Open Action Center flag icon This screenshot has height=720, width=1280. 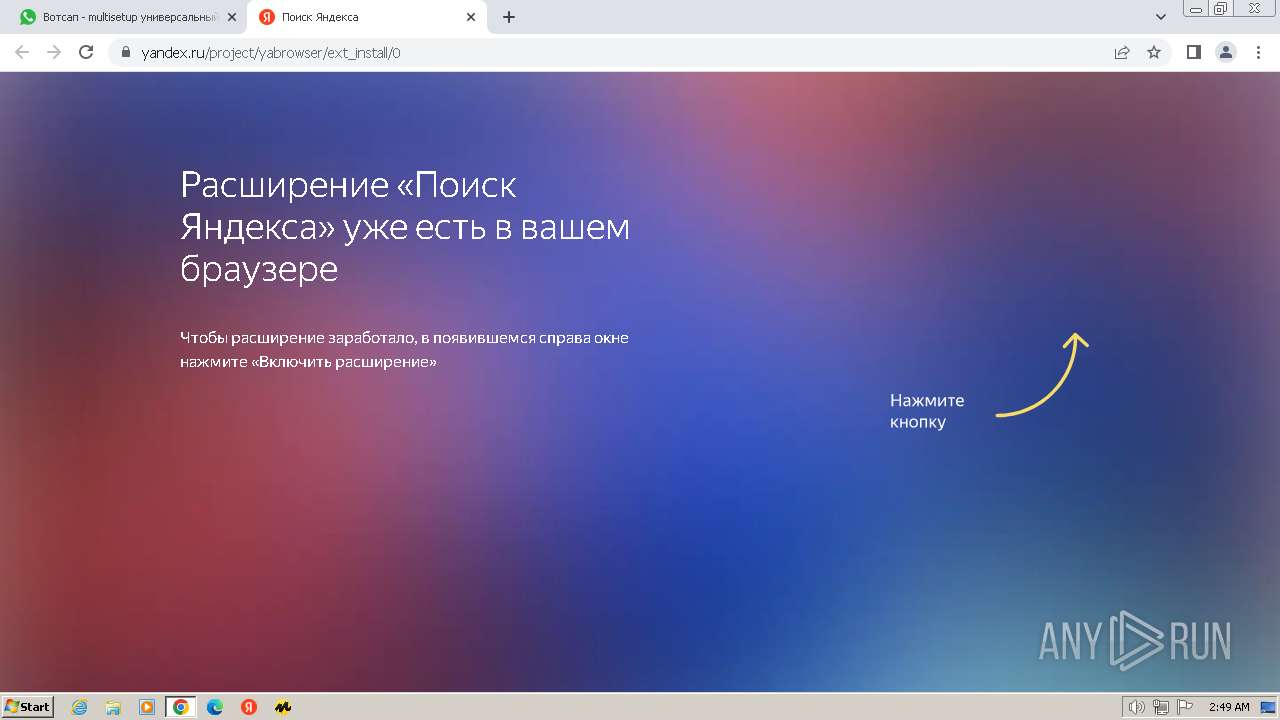click(1184, 707)
